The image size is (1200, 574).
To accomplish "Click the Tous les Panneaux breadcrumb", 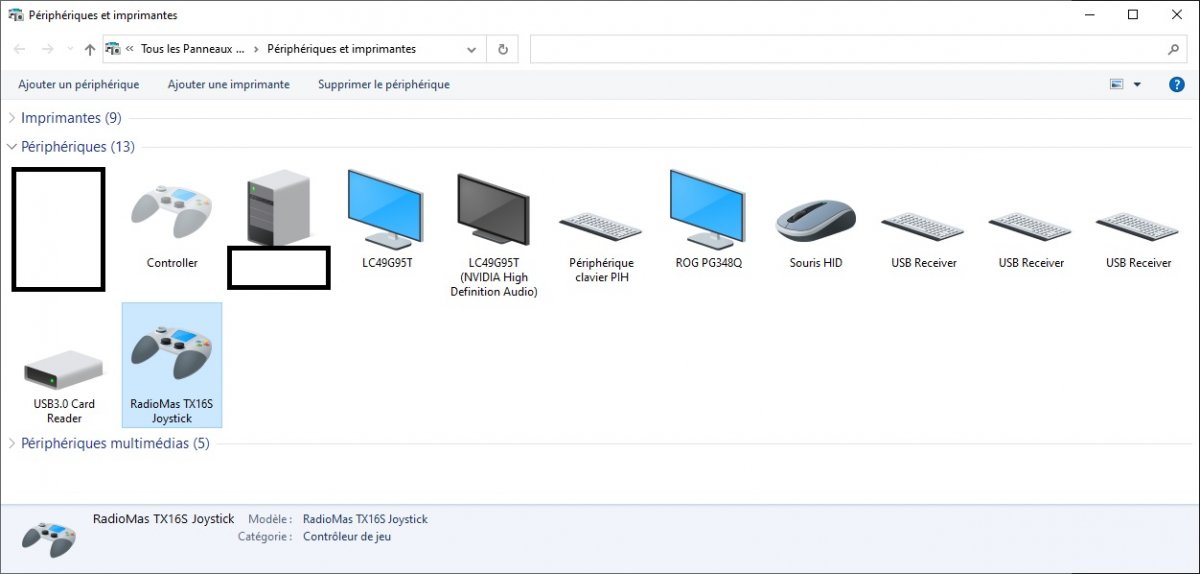I will click(x=192, y=49).
